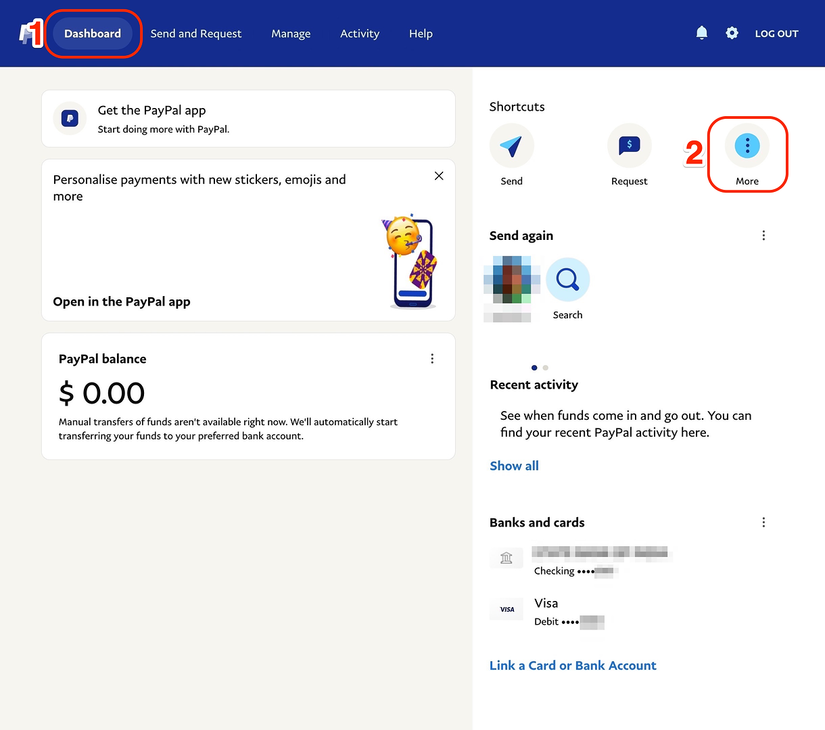
Task: Select the Visa Debit card entry
Action: (x=546, y=611)
